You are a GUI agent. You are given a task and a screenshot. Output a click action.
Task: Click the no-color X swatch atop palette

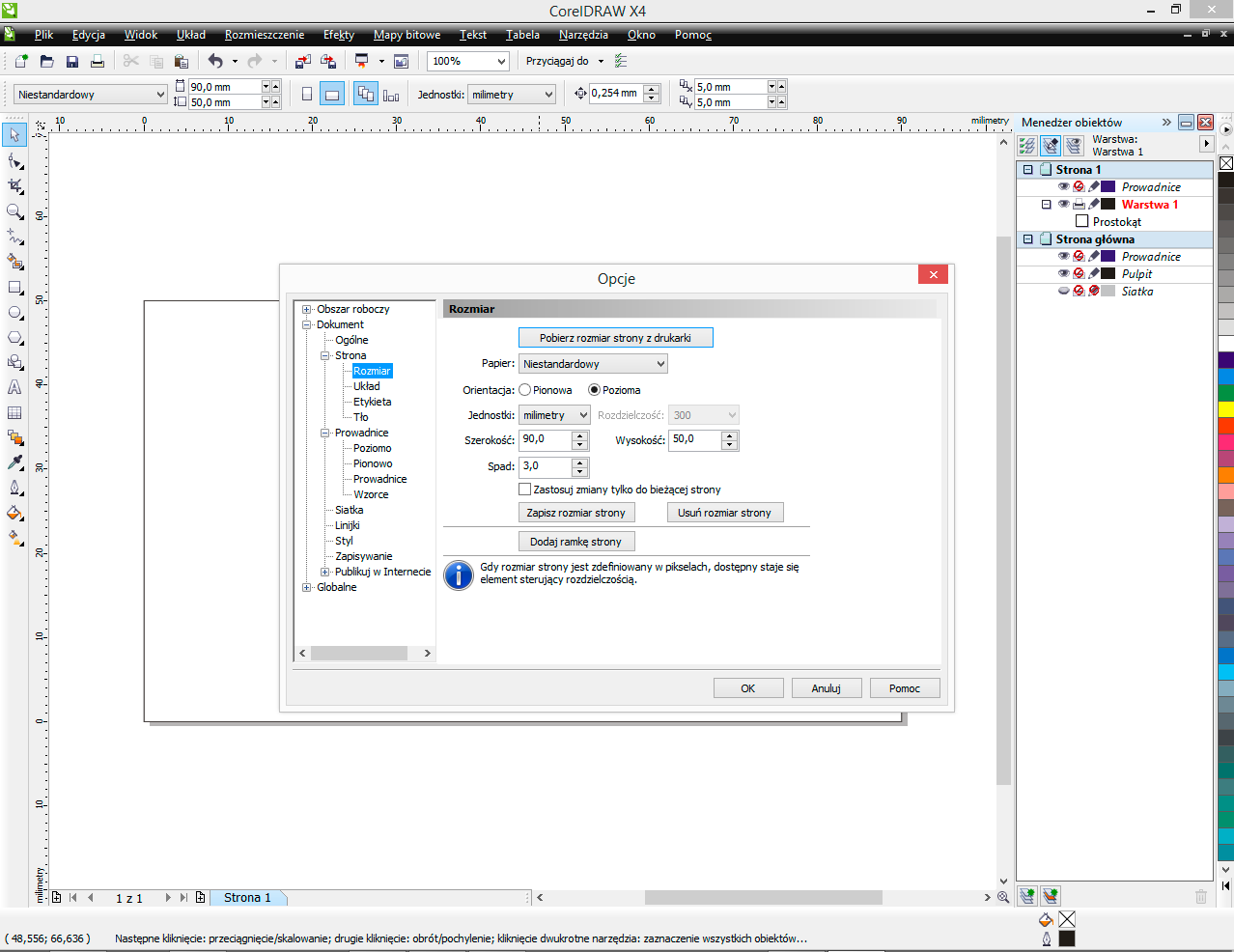(x=1225, y=163)
